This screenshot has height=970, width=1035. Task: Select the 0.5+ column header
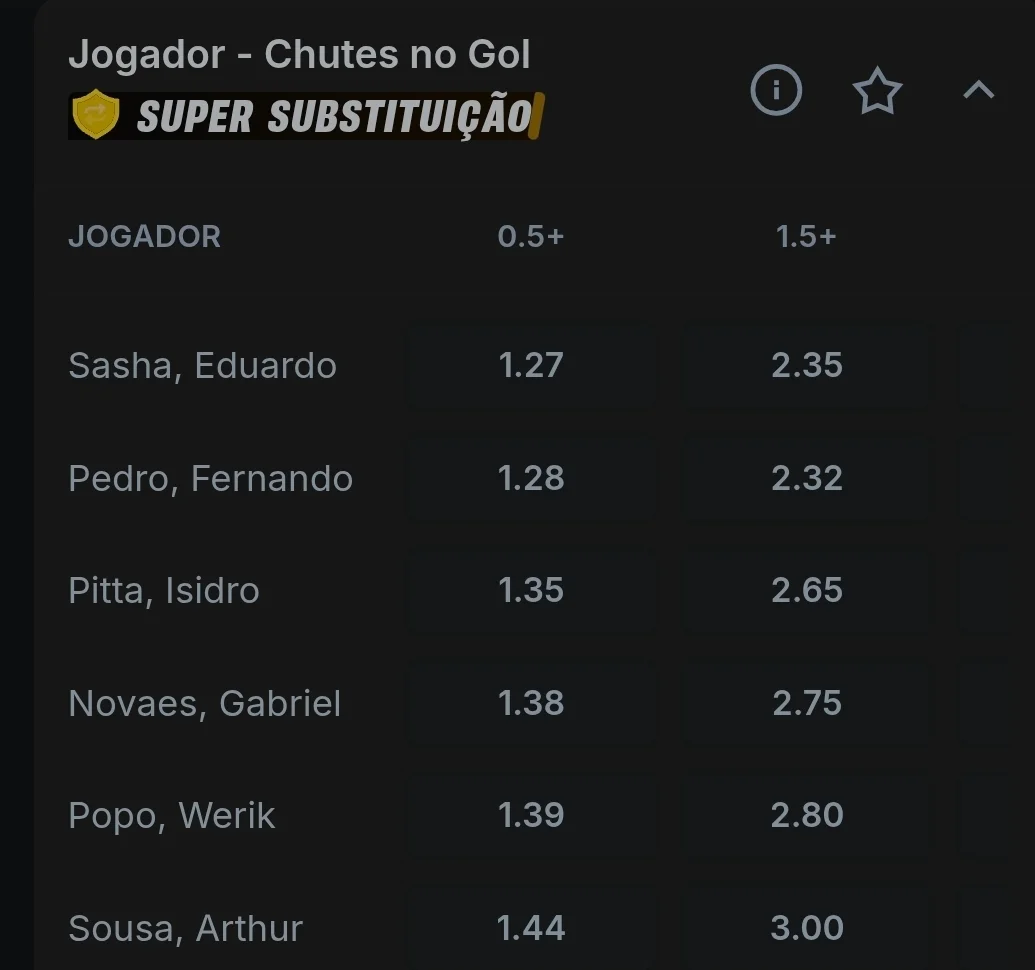tap(531, 236)
